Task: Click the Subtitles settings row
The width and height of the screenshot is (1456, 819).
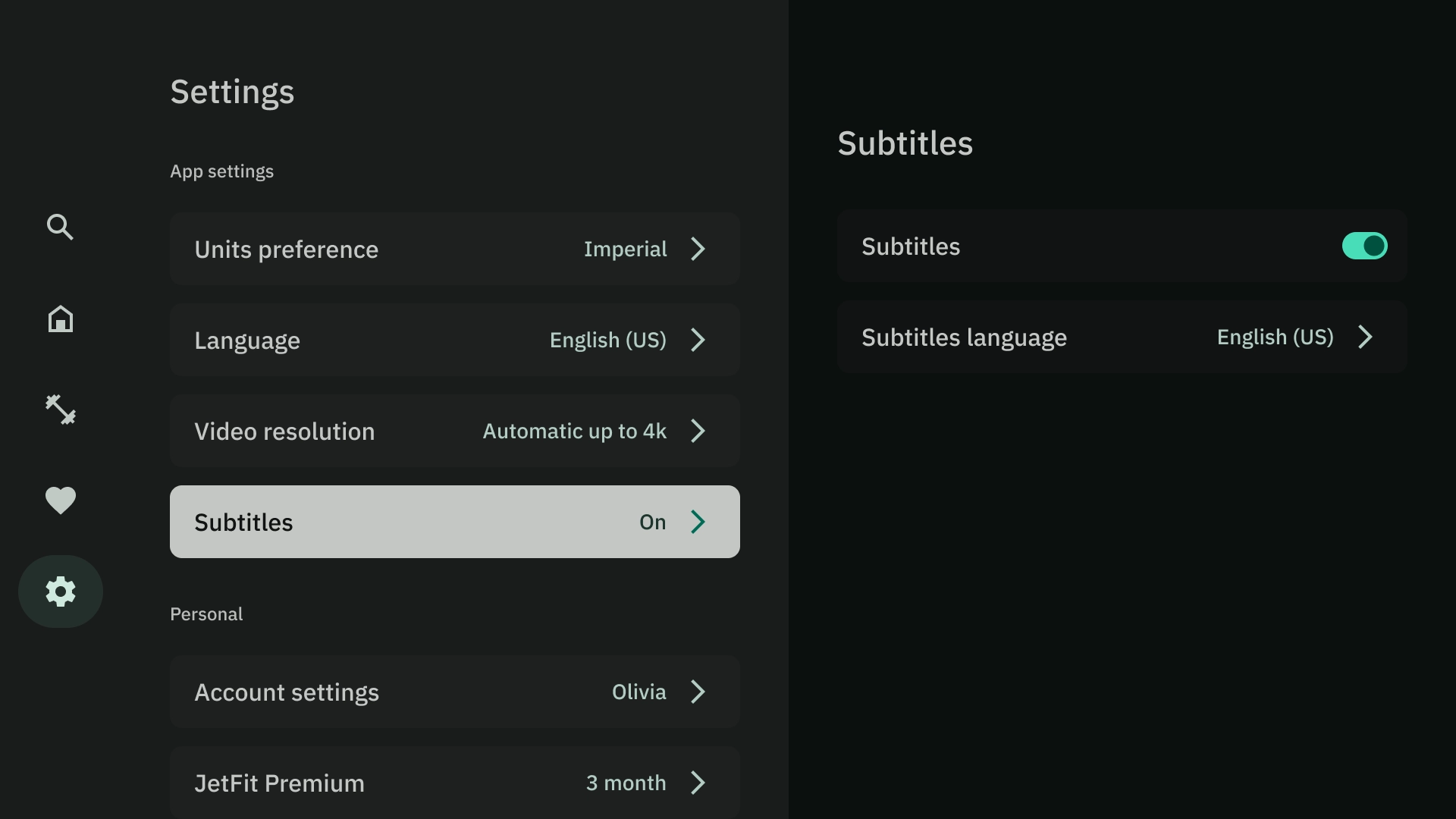Action: point(454,521)
